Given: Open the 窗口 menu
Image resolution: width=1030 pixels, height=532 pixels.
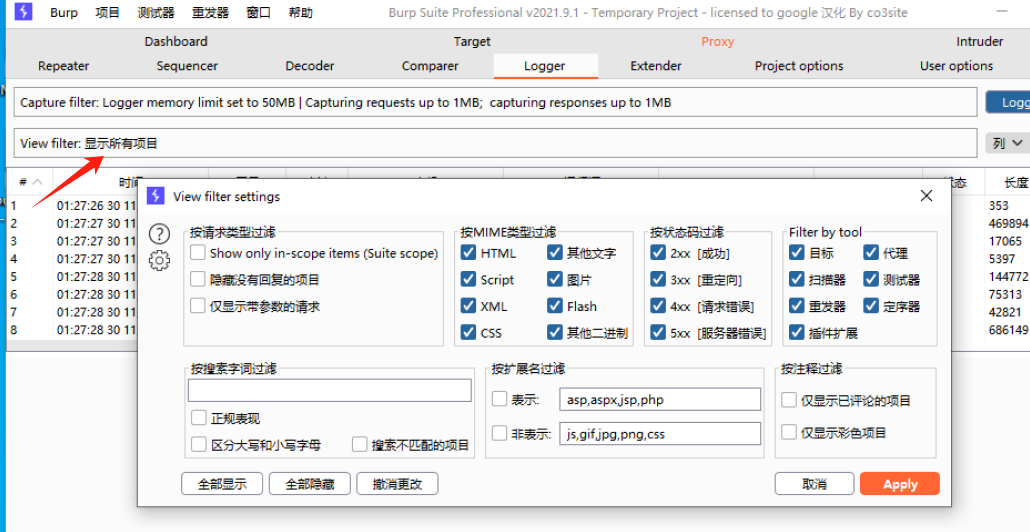Looking at the screenshot, I should coord(258,12).
